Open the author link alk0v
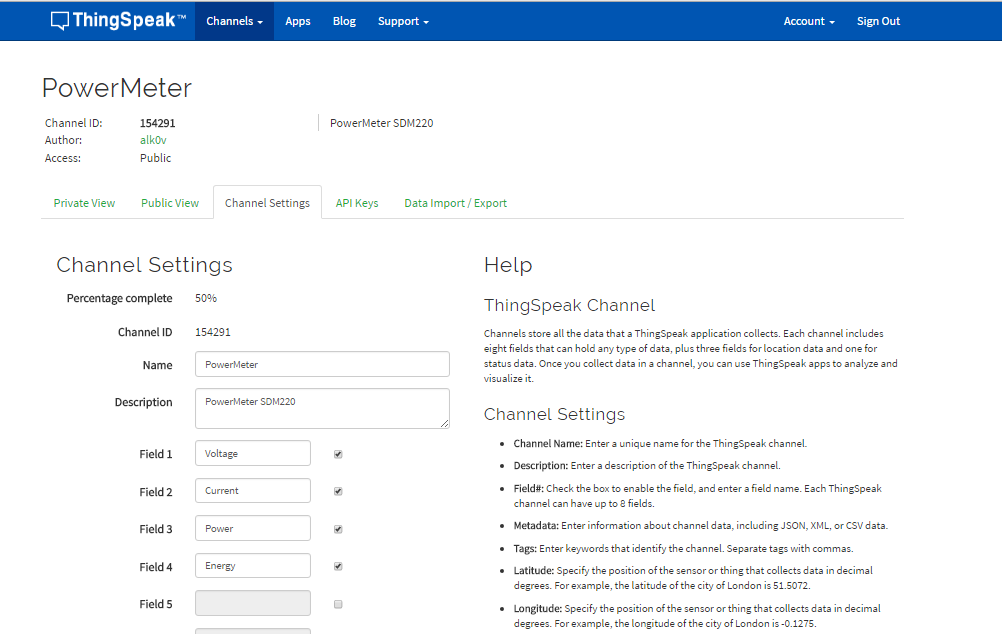 pyautogui.click(x=153, y=140)
